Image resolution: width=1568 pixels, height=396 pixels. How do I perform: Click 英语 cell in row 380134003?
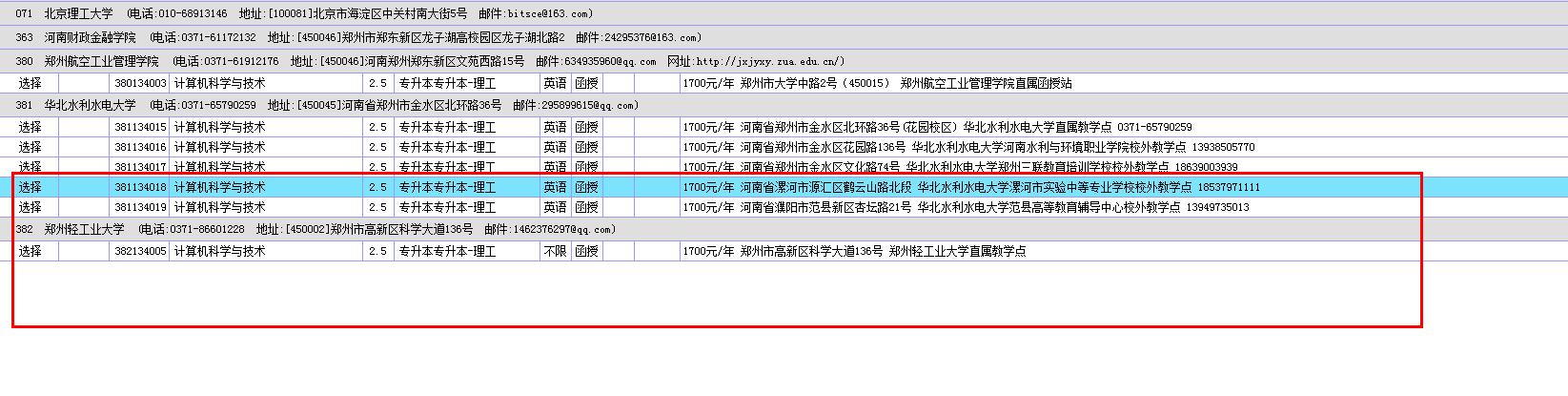coord(555,84)
